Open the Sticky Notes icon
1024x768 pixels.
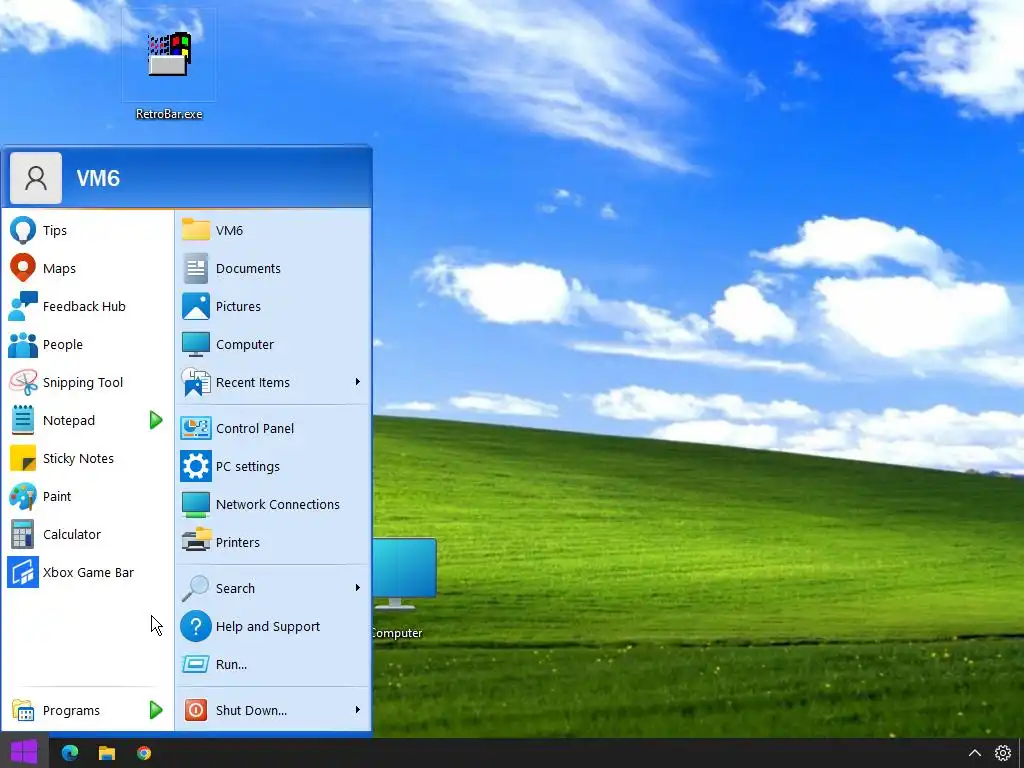[23, 458]
